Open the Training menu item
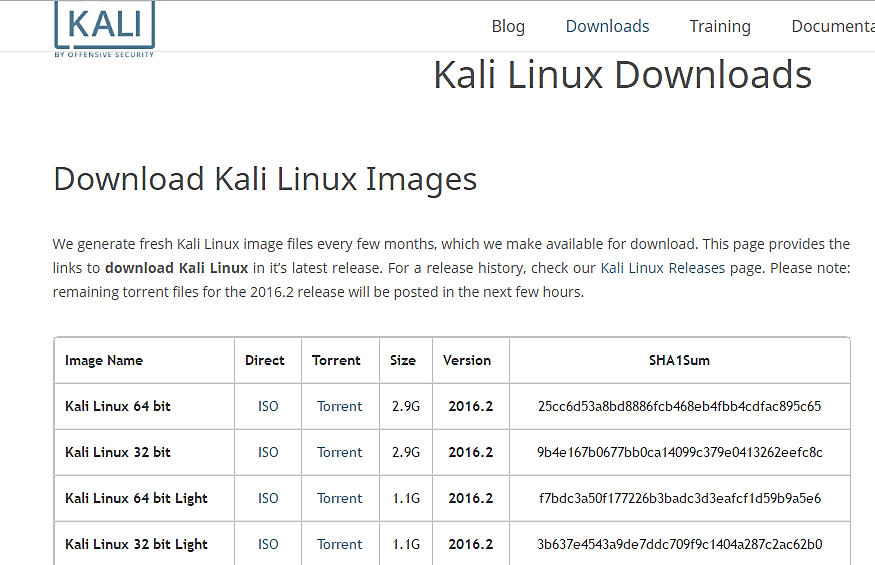The width and height of the screenshot is (875, 565). pos(720,26)
